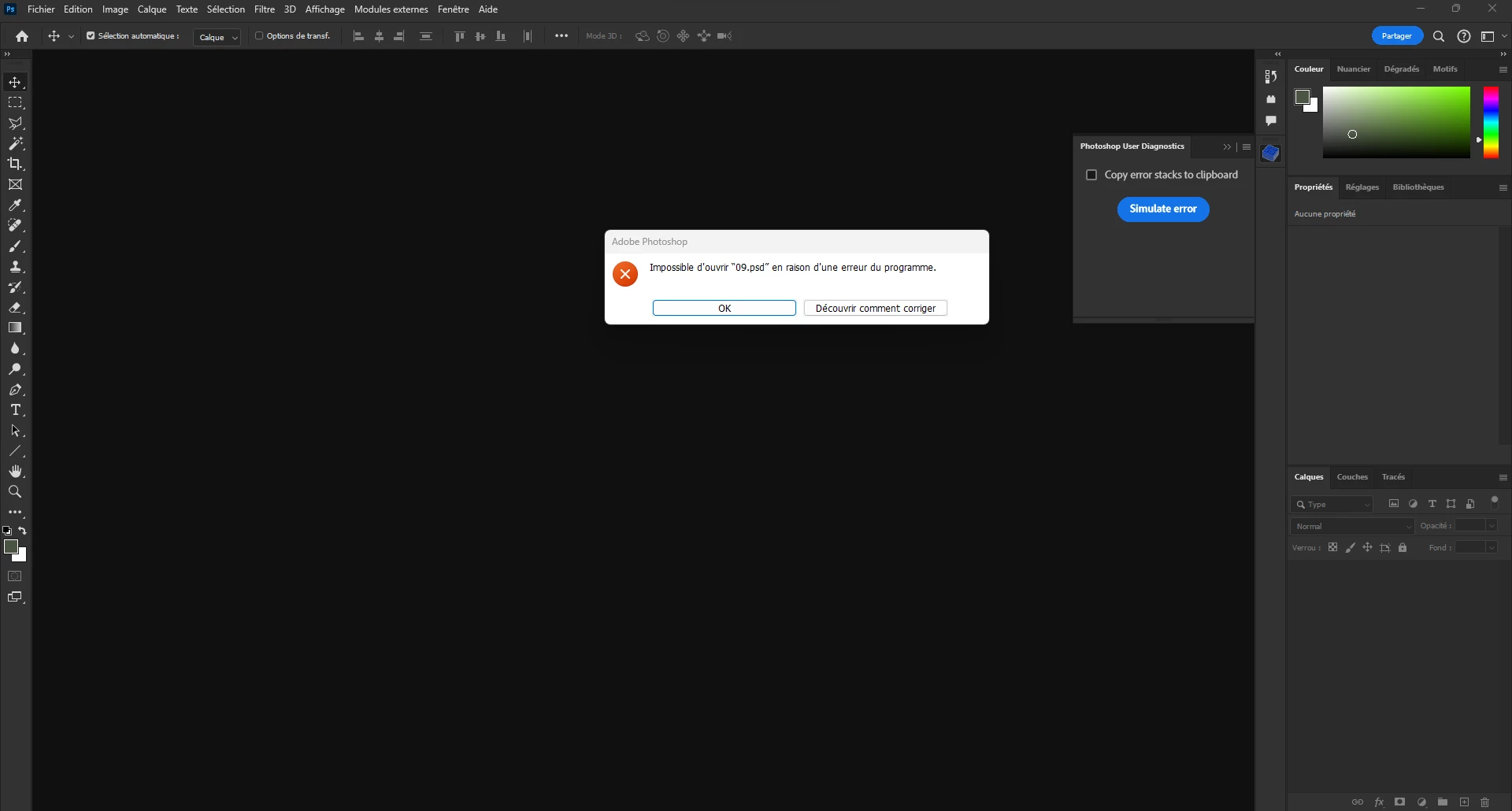Toggle lock position in Verrou row
The width and height of the screenshot is (1512, 811).
1368,547
